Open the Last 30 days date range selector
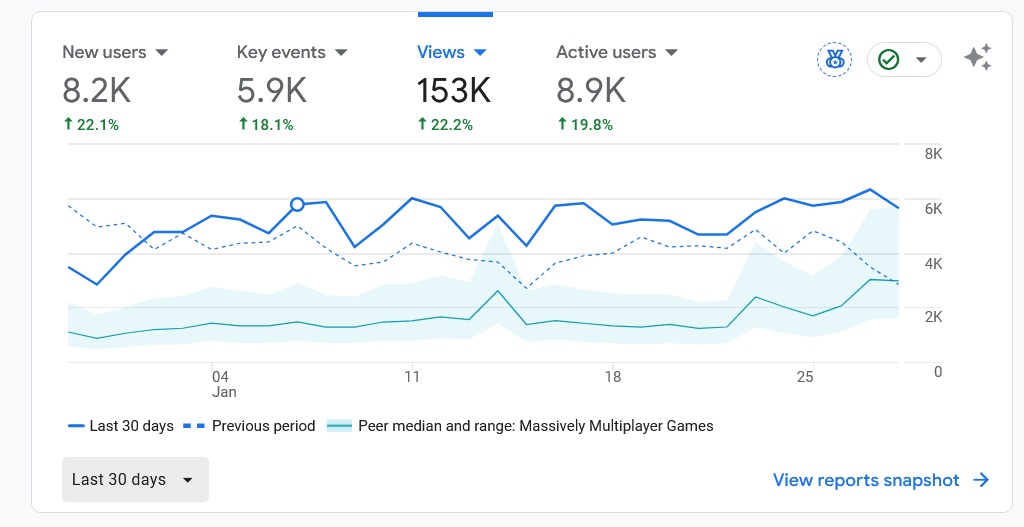Viewport: 1024px width, 527px height. (135, 479)
